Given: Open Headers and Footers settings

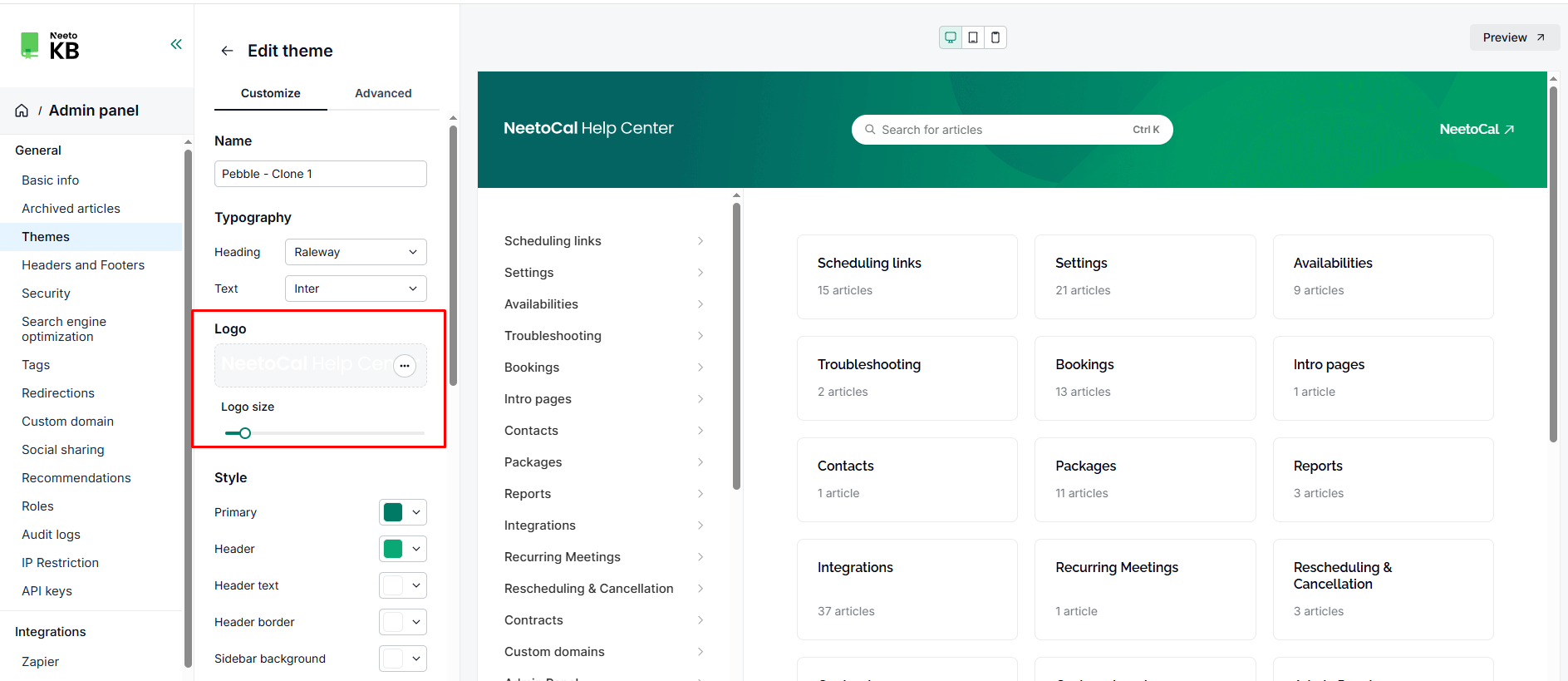Looking at the screenshot, I should (x=83, y=265).
